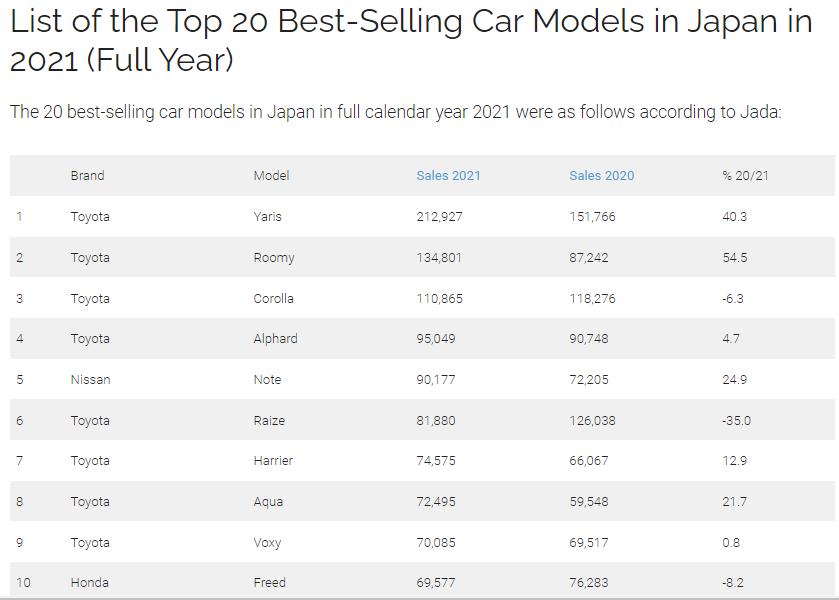This screenshot has height=600, width=839.
Task: Click the Sales 2020 column header
Action: [x=601, y=175]
